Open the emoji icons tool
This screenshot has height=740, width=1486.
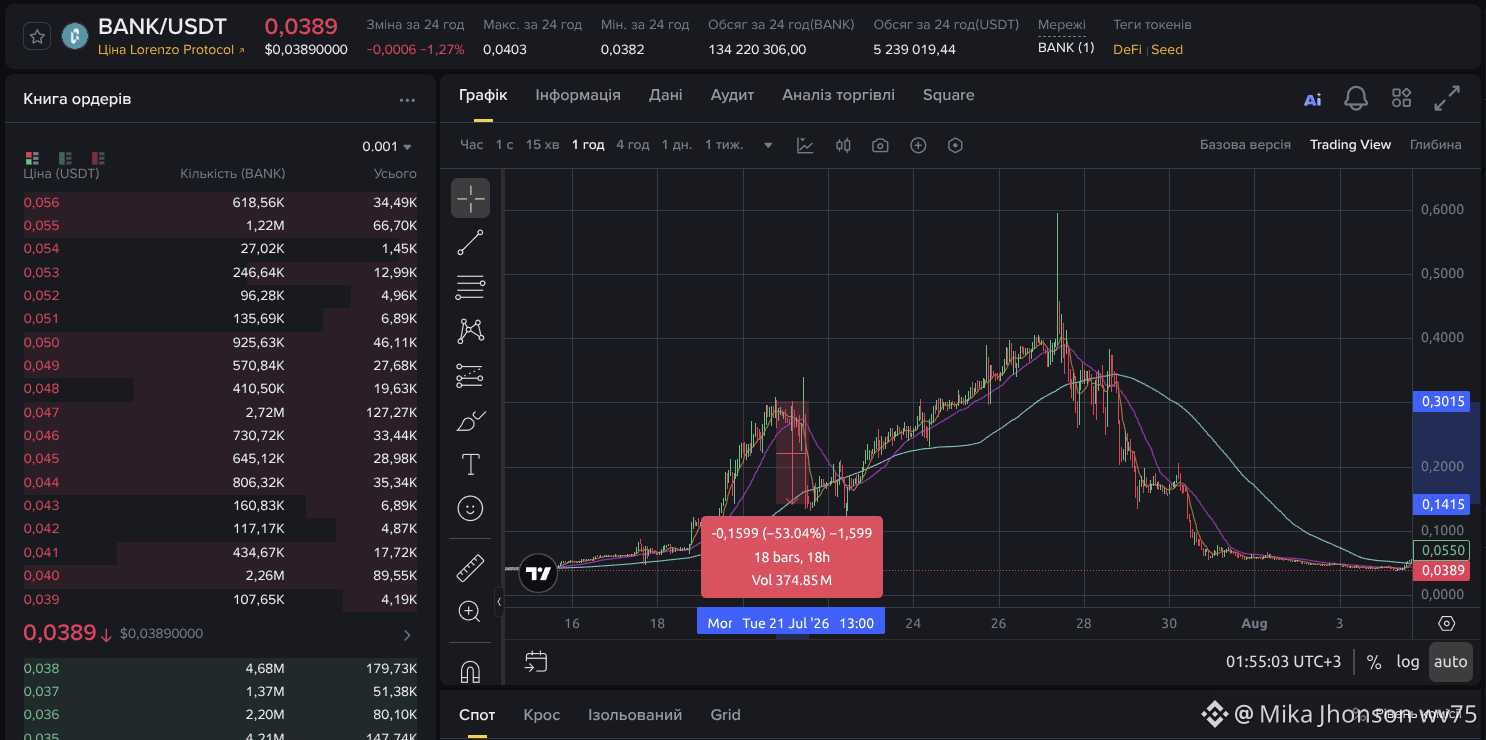(x=470, y=508)
